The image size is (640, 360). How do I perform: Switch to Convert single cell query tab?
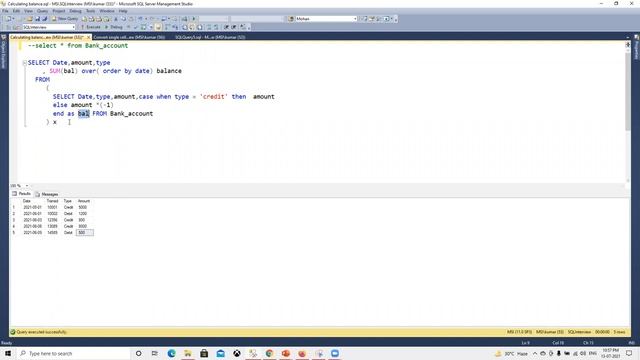[129, 37]
